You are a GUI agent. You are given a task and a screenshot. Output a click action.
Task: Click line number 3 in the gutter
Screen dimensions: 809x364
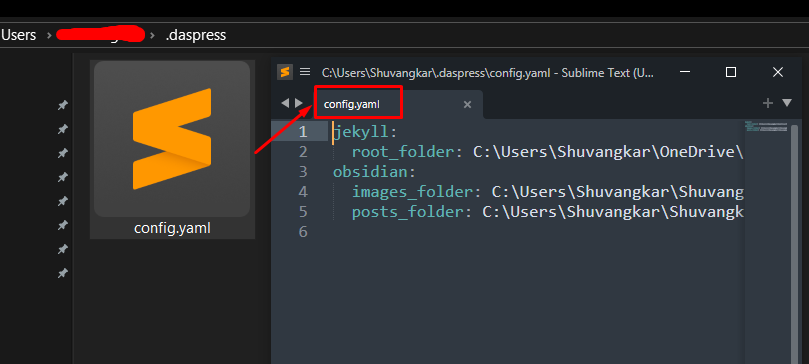click(x=302, y=172)
